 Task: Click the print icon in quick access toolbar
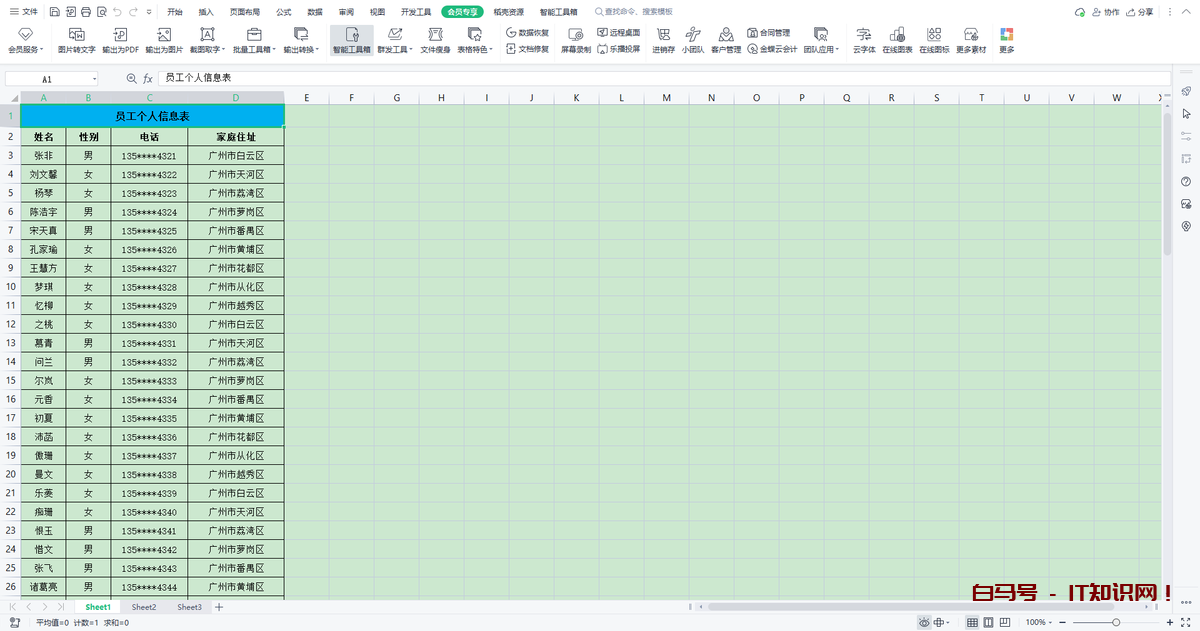(x=86, y=12)
